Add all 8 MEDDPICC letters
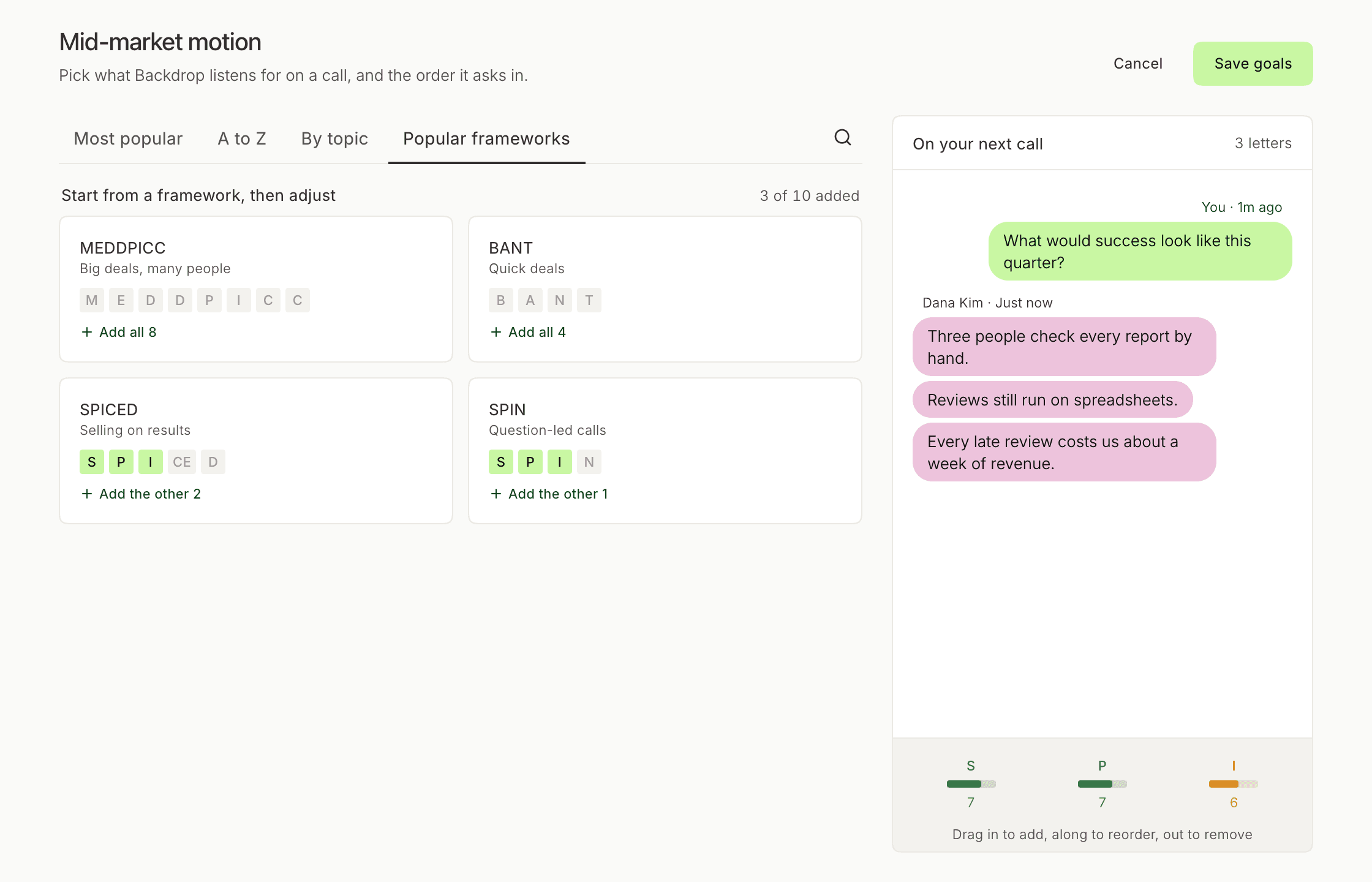Viewport: 1372px width, 882px height. pos(119,332)
